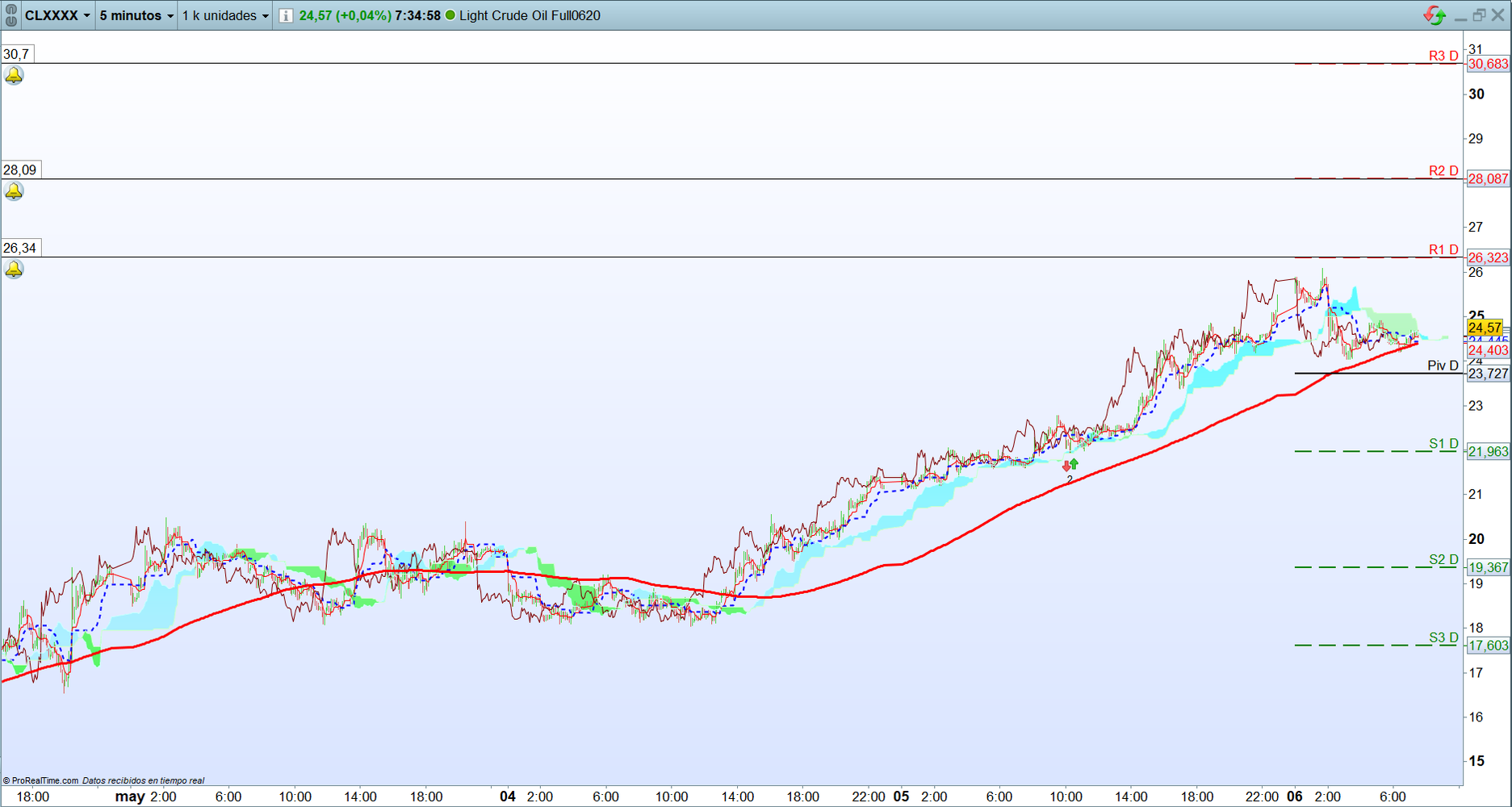Screen dimensions: 1512x807
Task: Click the S2 D support label
Action: pos(1443,560)
